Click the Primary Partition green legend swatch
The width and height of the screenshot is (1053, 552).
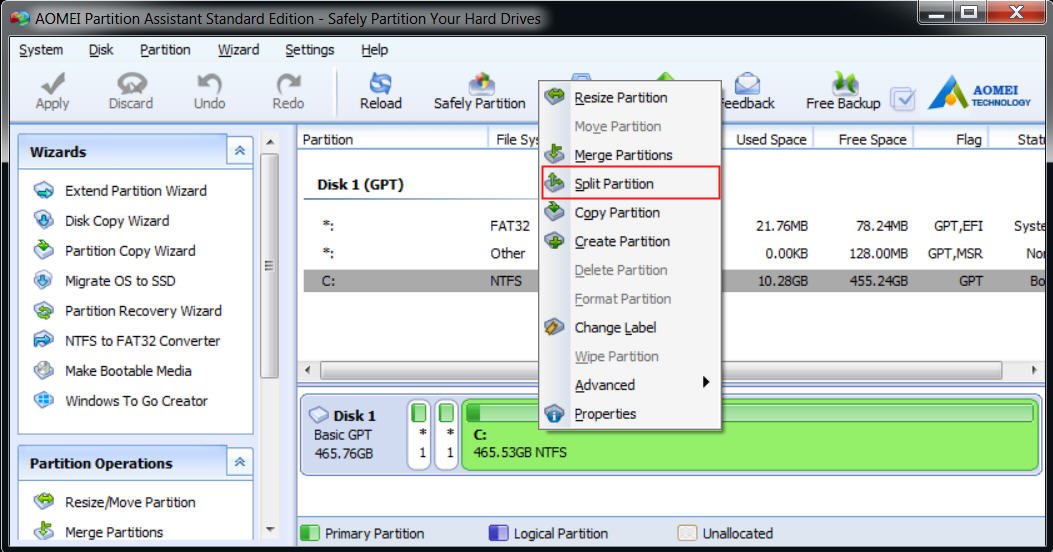[x=310, y=533]
